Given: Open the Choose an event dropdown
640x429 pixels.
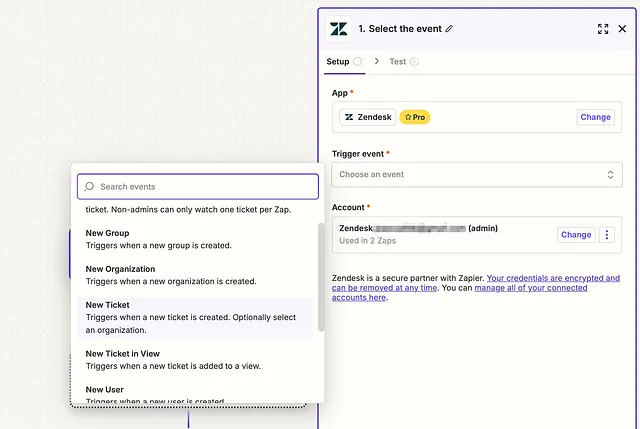Looking at the screenshot, I should click(x=477, y=175).
